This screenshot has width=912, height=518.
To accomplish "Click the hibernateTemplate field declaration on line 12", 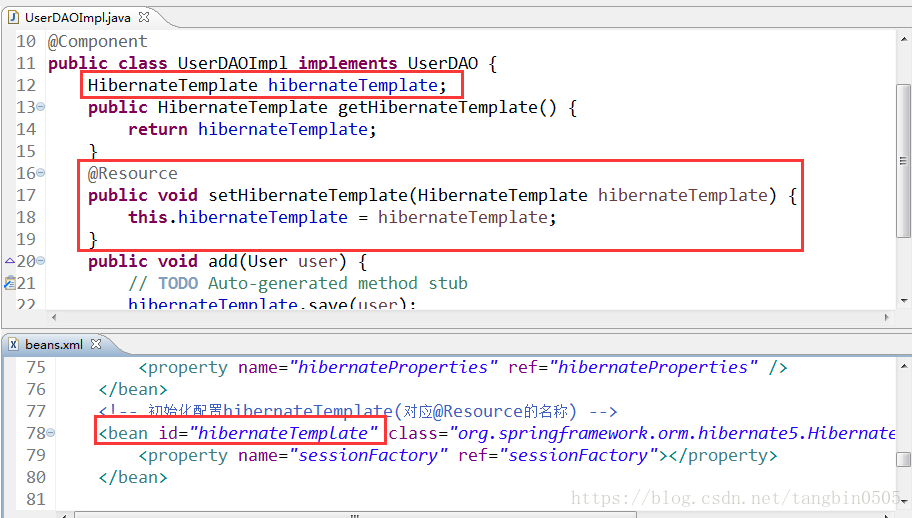I will [267, 85].
